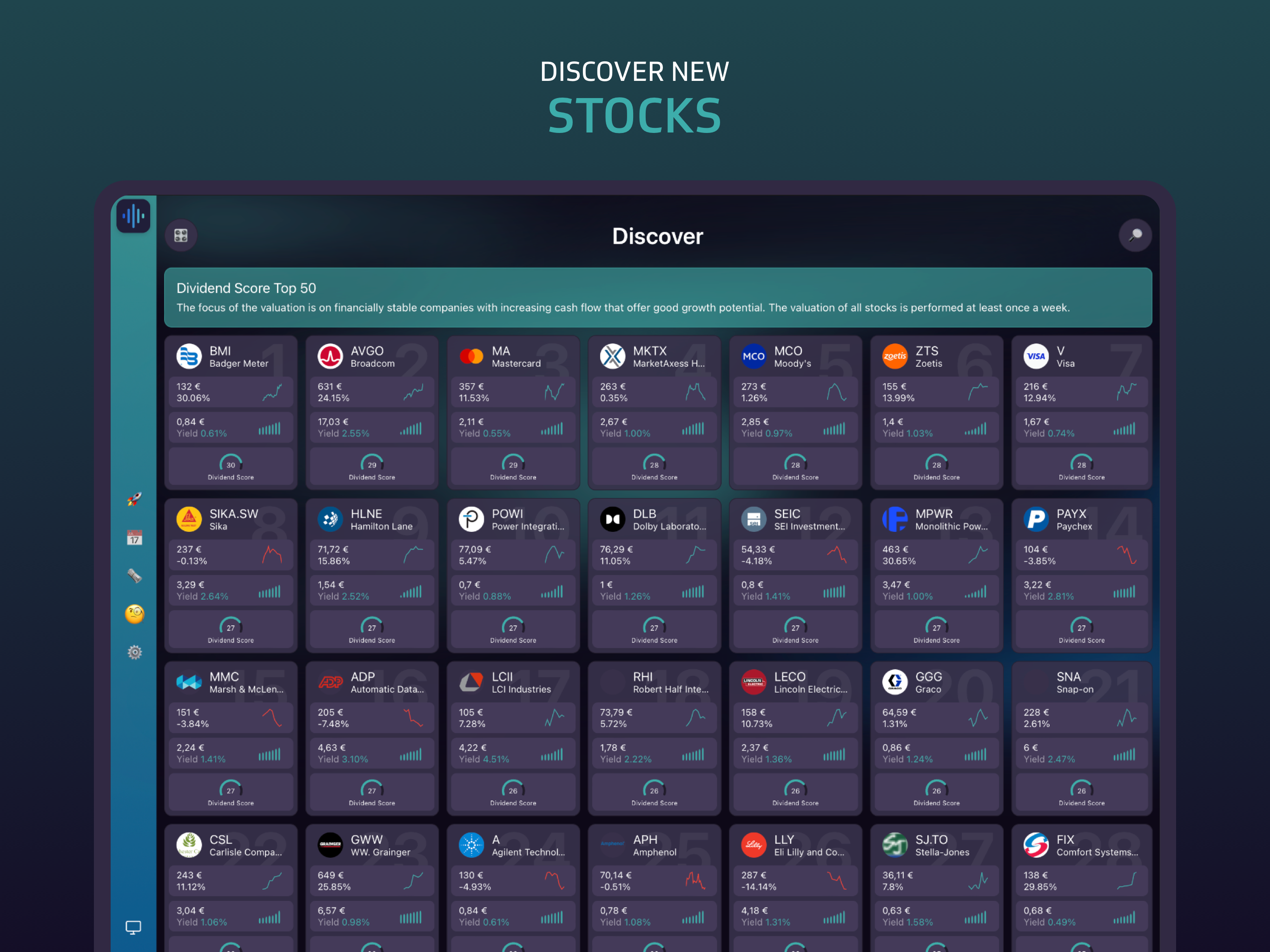The height and width of the screenshot is (952, 1270).
Task: Click the LLY Eli Lilly logo
Action: [753, 845]
